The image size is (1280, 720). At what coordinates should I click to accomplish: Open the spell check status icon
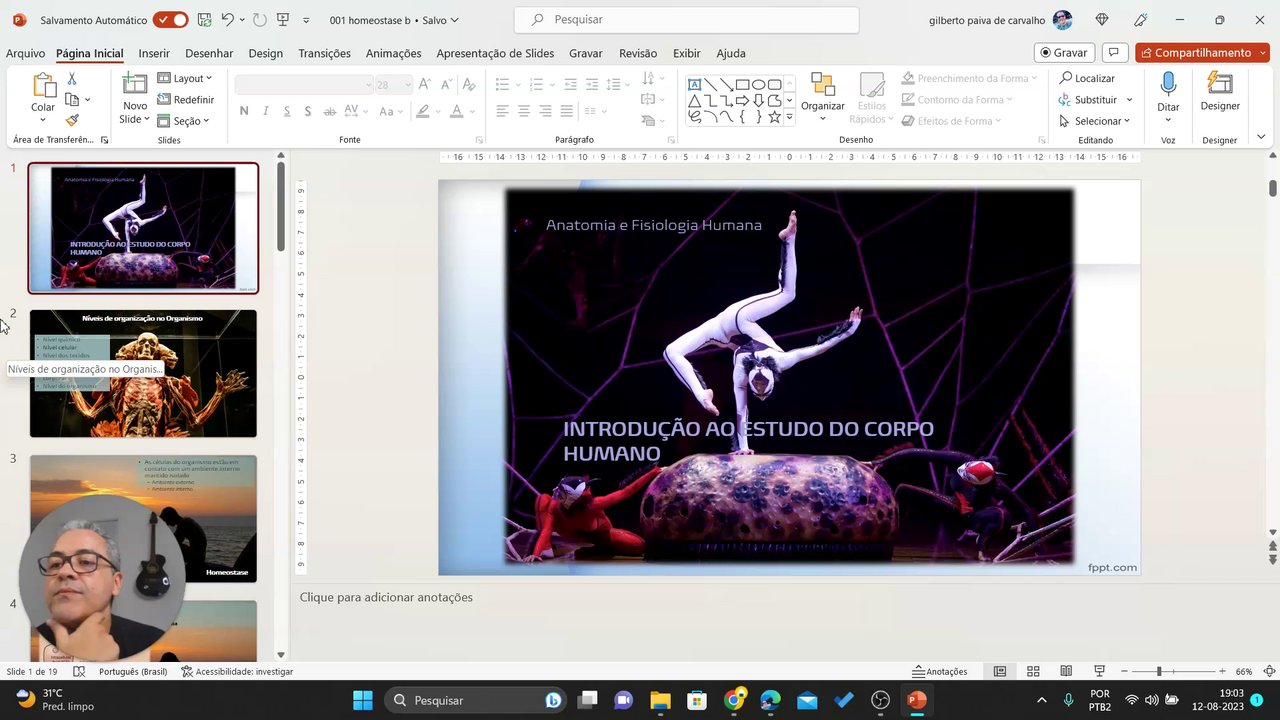79,671
